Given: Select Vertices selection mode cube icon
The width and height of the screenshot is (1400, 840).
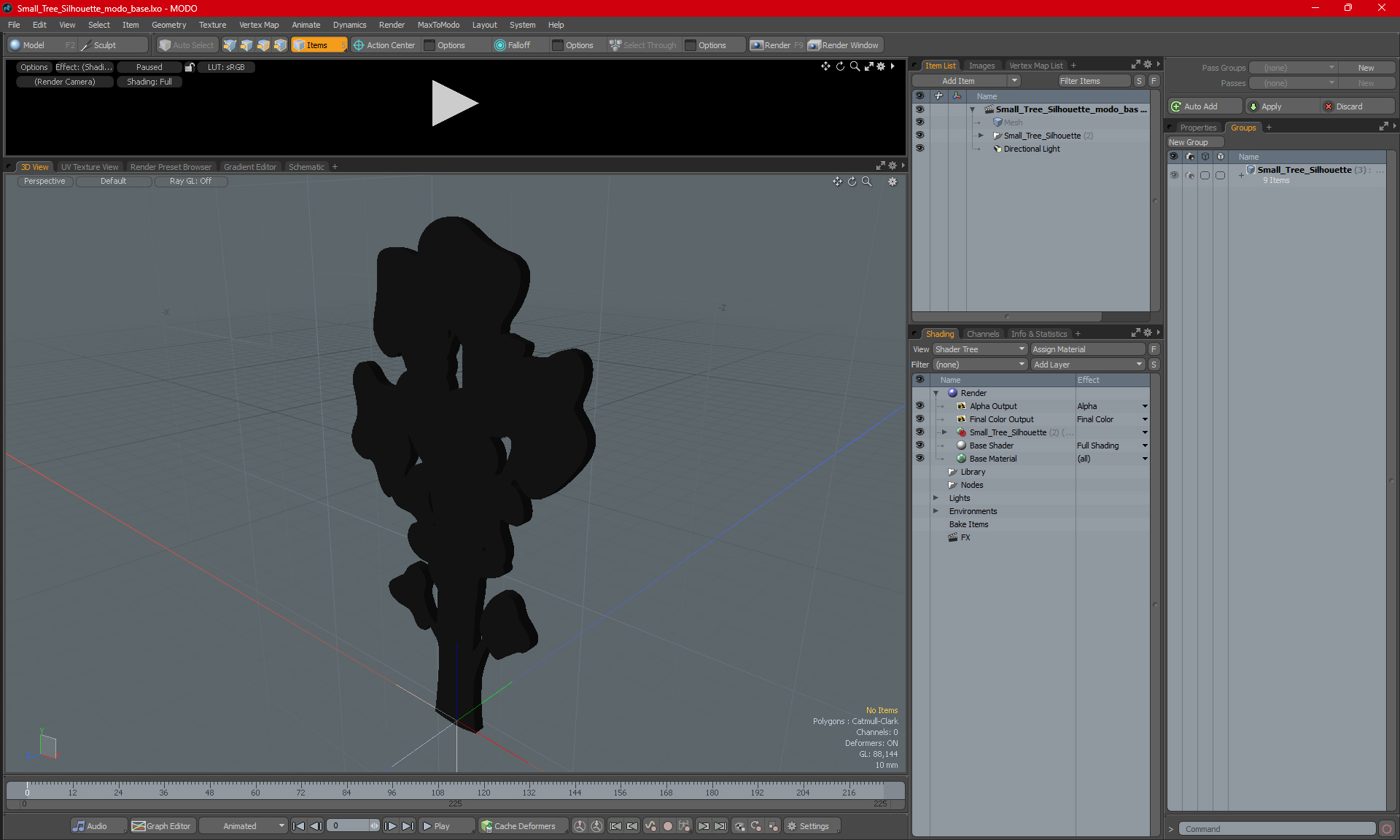Looking at the screenshot, I should (230, 45).
